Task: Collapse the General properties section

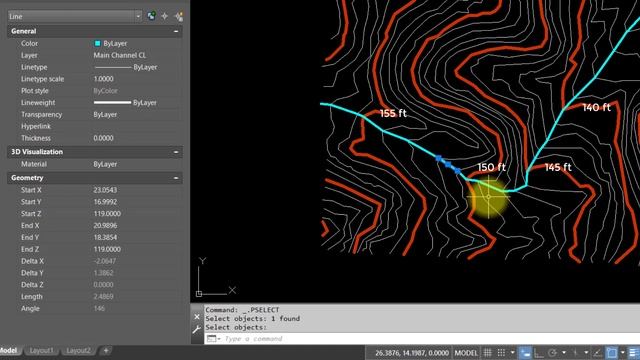Action: coord(176,31)
